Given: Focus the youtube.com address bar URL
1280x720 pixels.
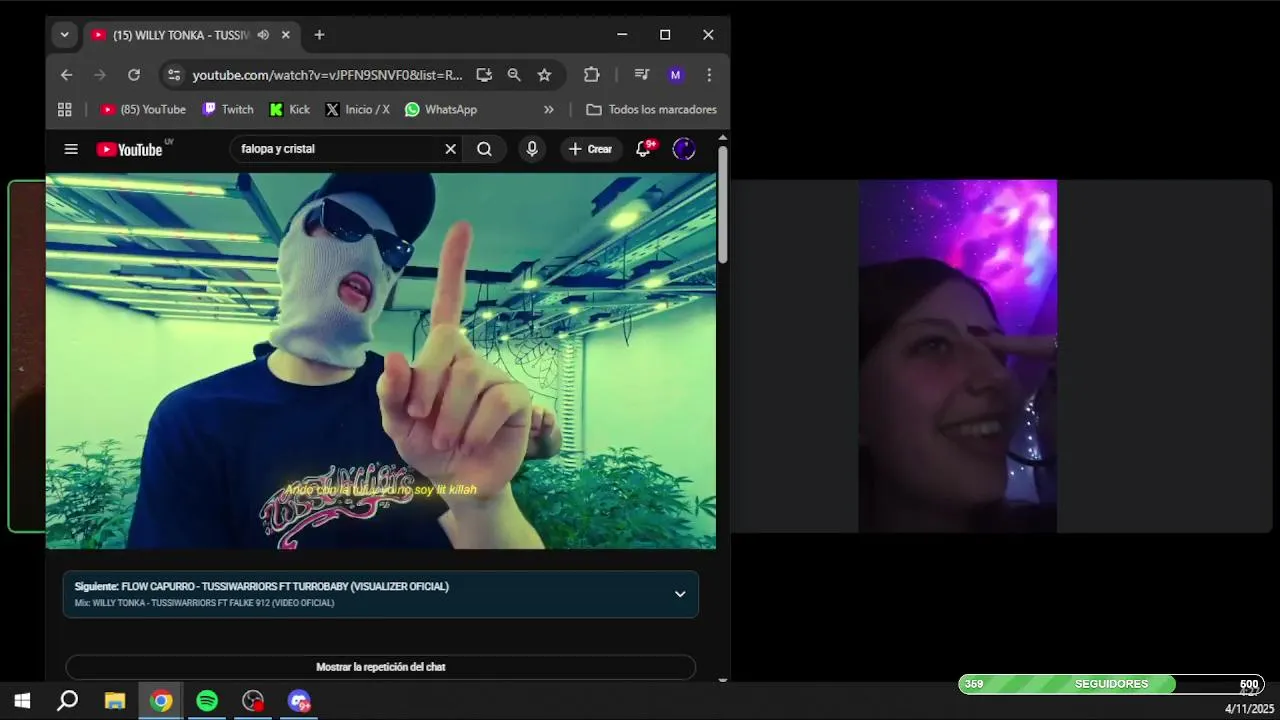Looking at the screenshot, I should (x=327, y=75).
